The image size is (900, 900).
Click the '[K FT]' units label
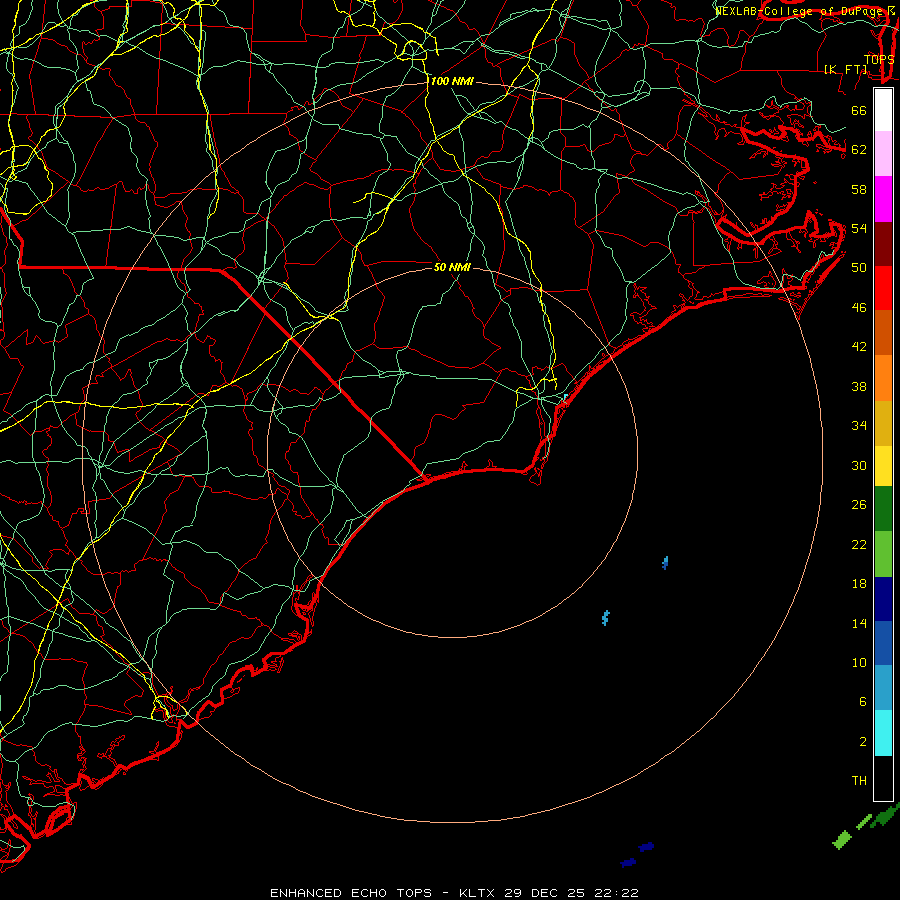[845, 70]
